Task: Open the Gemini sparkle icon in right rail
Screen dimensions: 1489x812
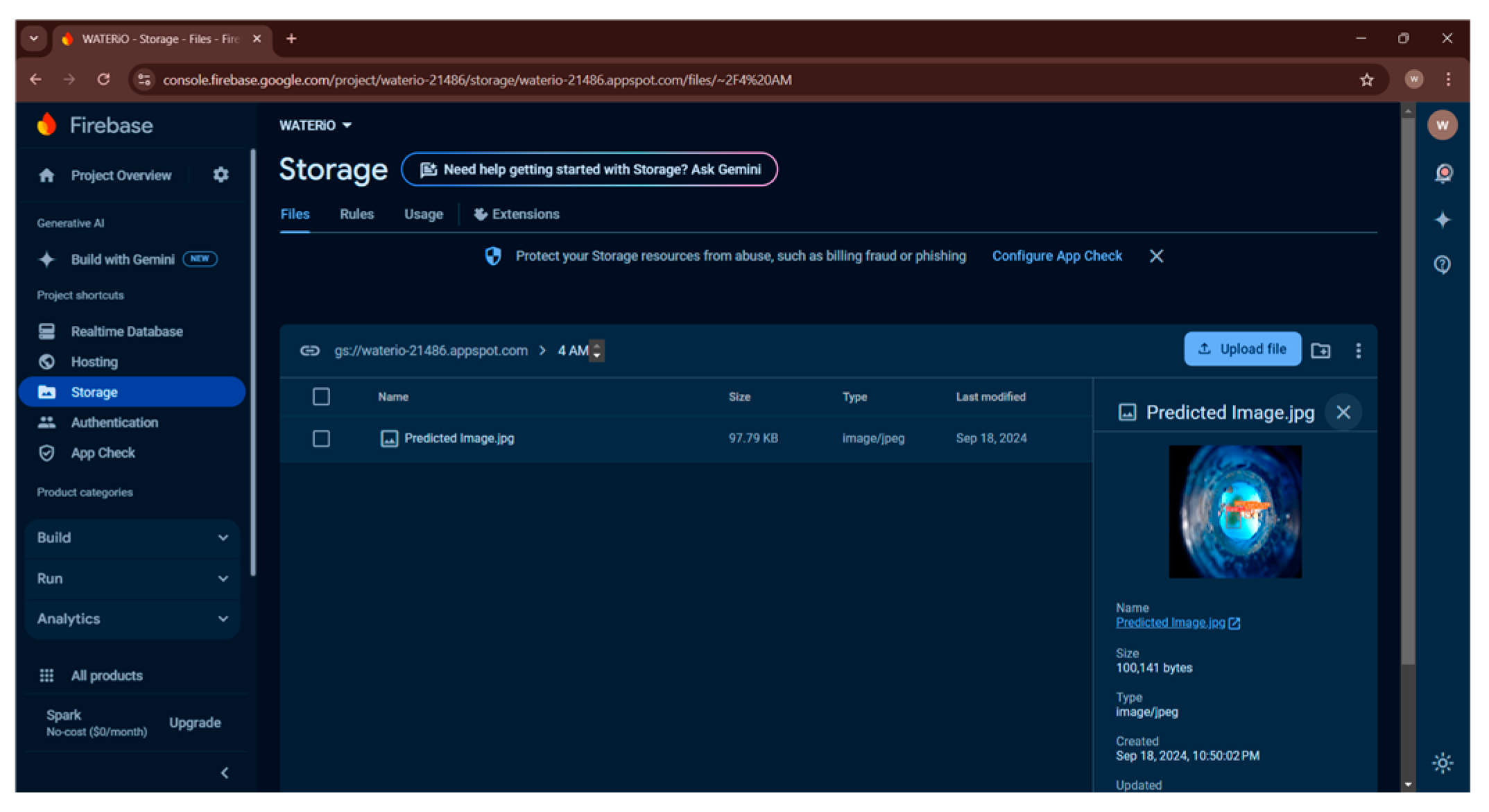Action: (1443, 220)
